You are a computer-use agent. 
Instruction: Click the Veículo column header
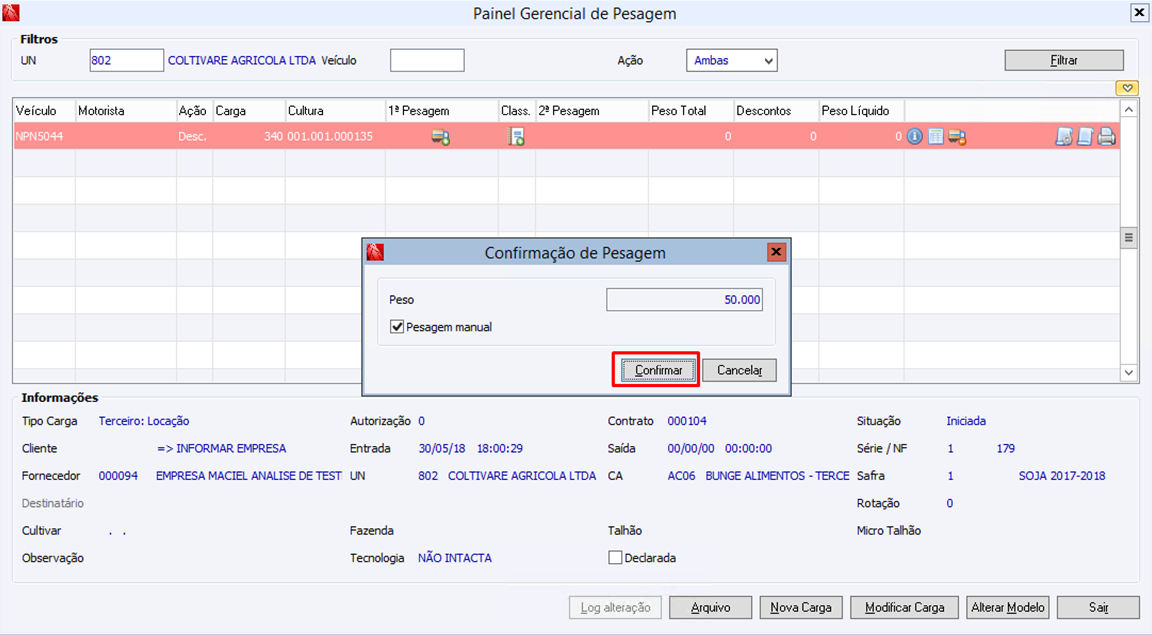click(44, 111)
